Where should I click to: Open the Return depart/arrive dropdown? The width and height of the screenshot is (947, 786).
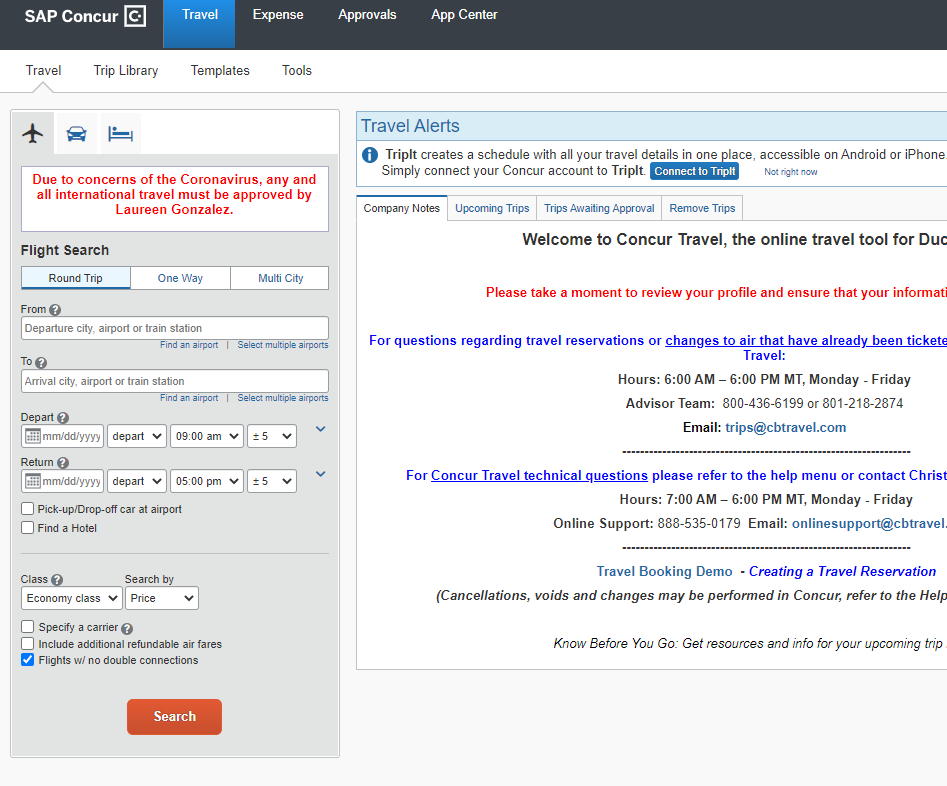point(136,482)
